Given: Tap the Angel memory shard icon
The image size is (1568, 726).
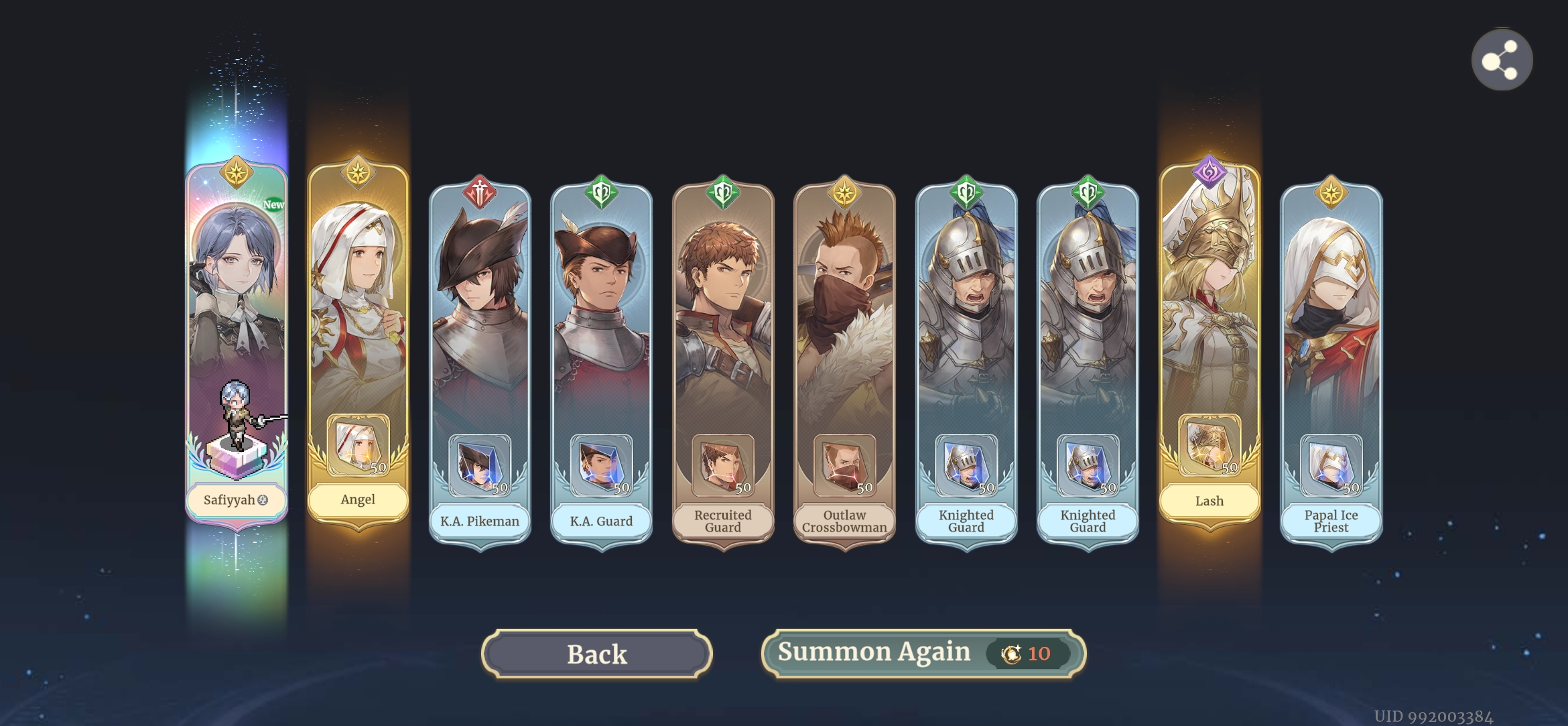Looking at the screenshot, I should (x=358, y=446).
